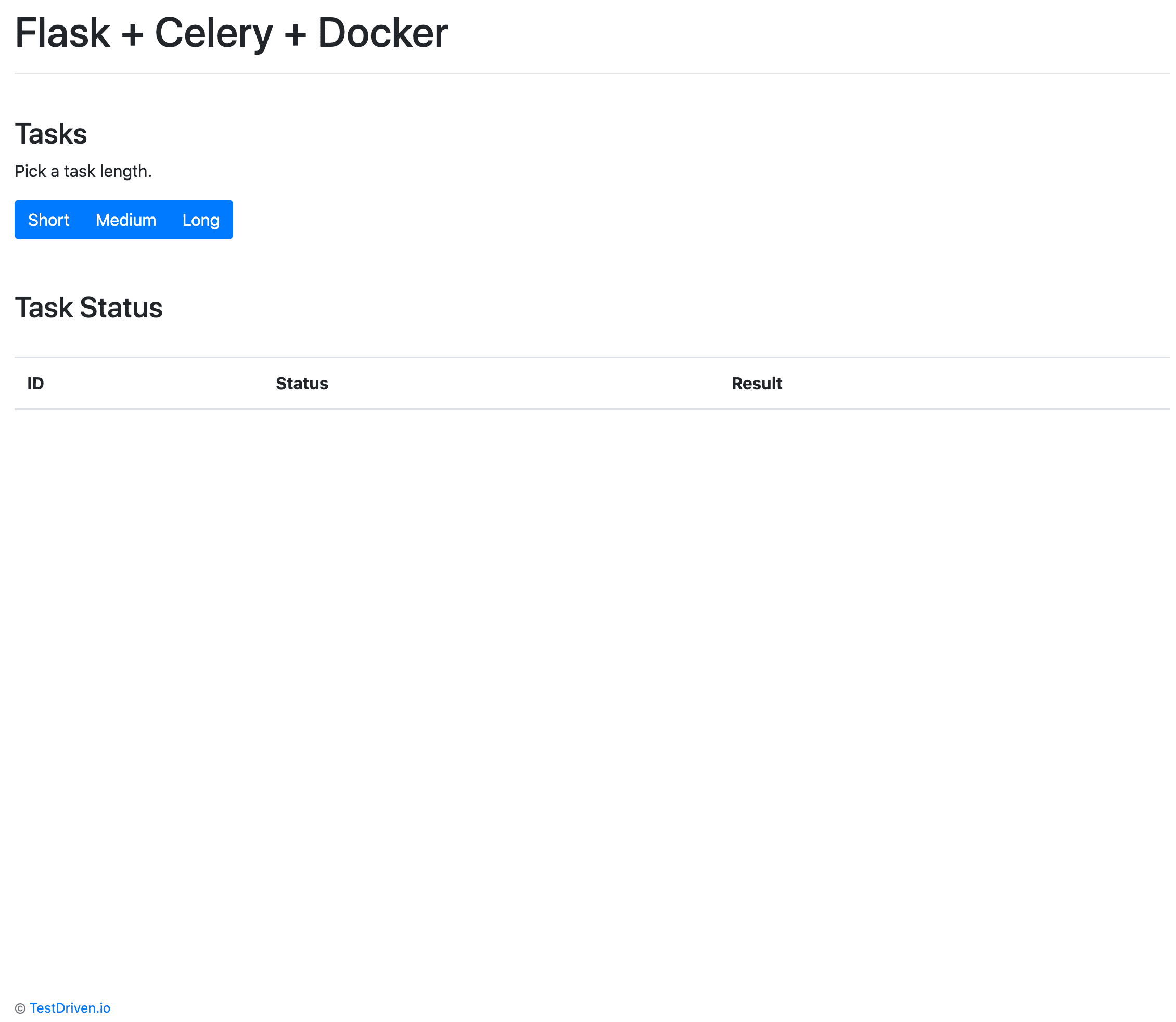
Task: Visit TestDriven.io from the footer link
Action: point(71,1007)
